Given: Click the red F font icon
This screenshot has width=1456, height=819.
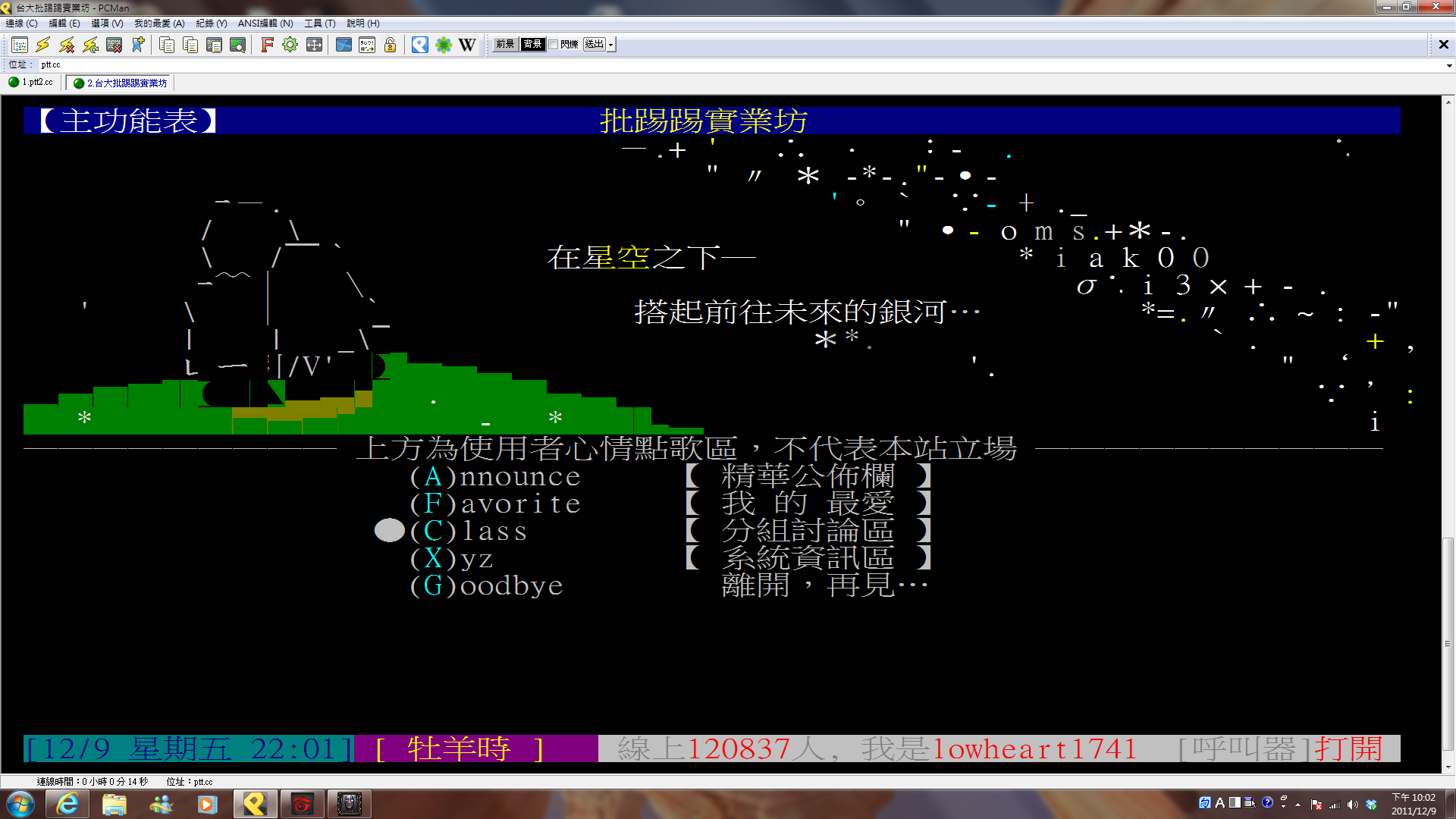Looking at the screenshot, I should 267,45.
